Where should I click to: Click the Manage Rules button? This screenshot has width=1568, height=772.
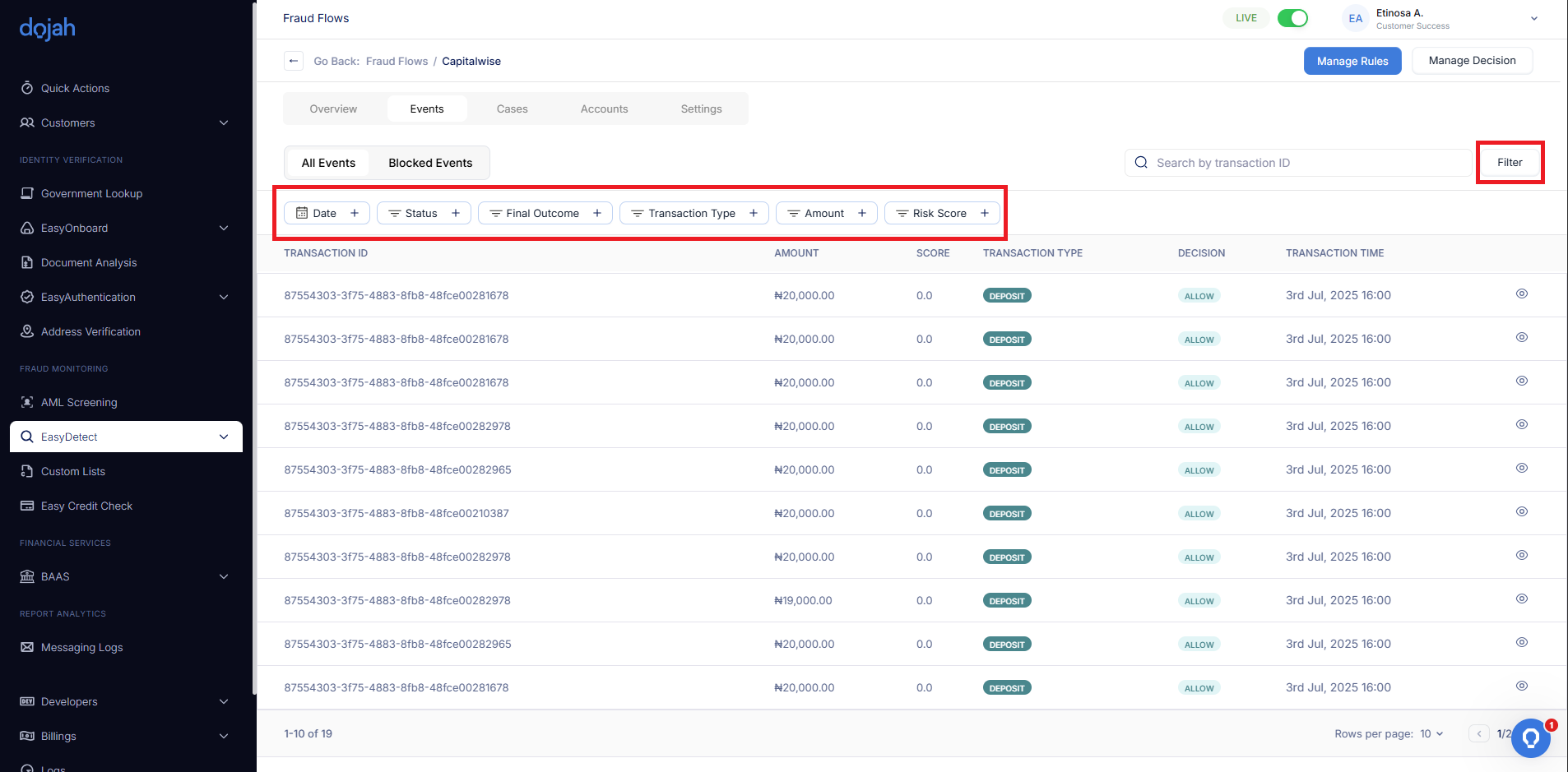(x=1352, y=61)
